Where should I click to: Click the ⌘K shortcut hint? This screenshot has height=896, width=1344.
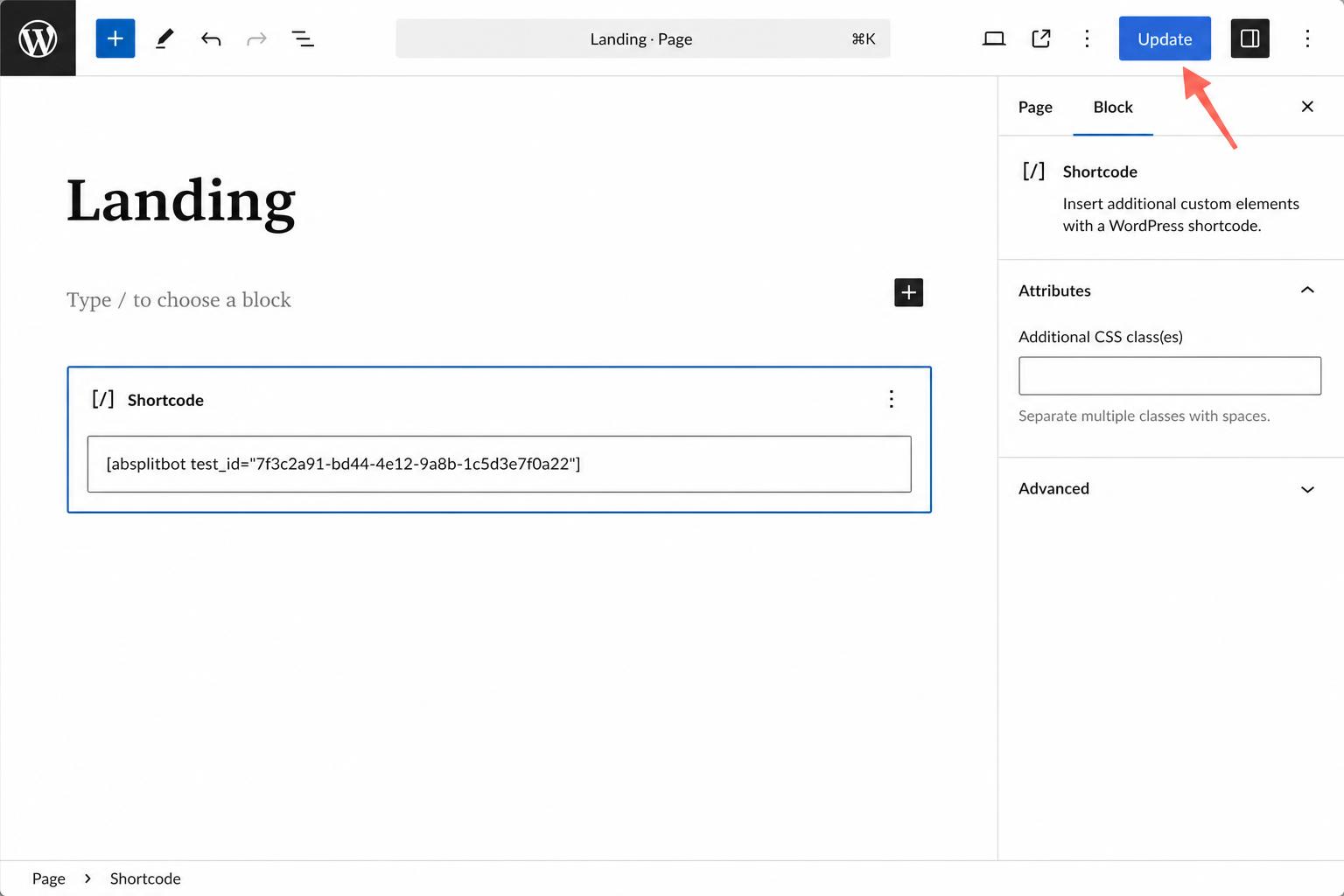point(863,38)
